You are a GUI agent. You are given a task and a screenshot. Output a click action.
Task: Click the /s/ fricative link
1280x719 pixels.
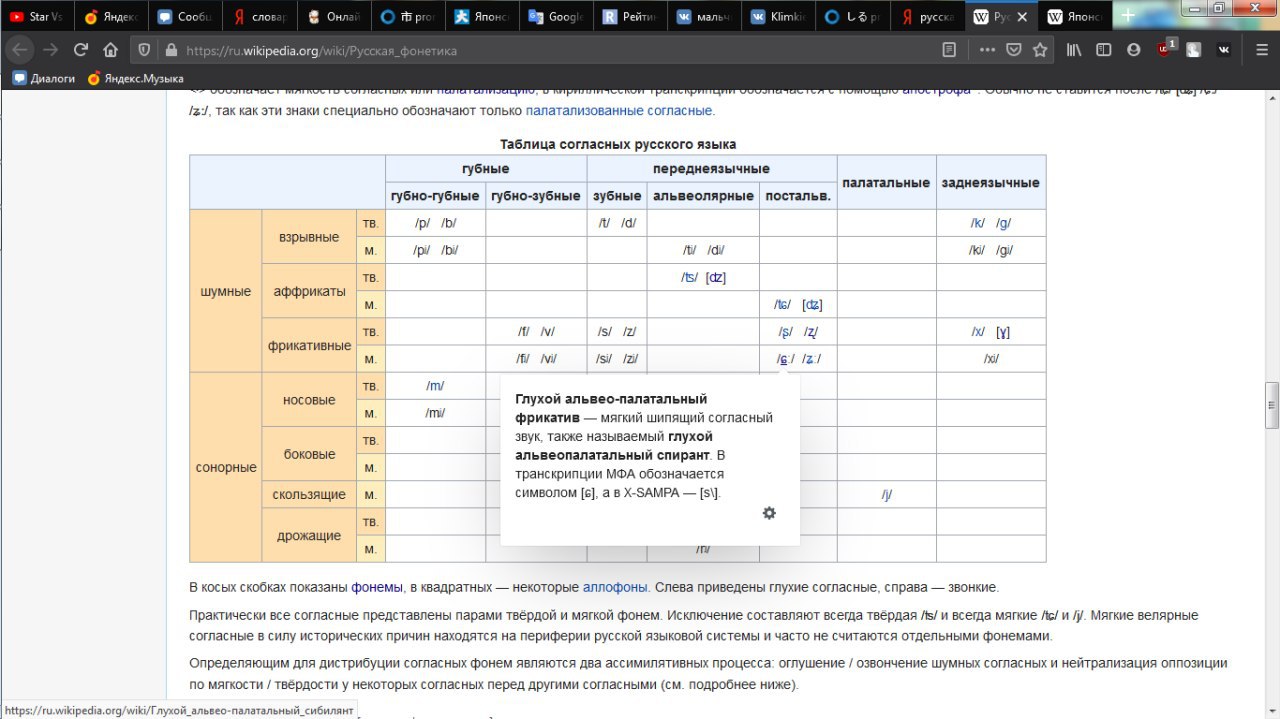[604, 332]
